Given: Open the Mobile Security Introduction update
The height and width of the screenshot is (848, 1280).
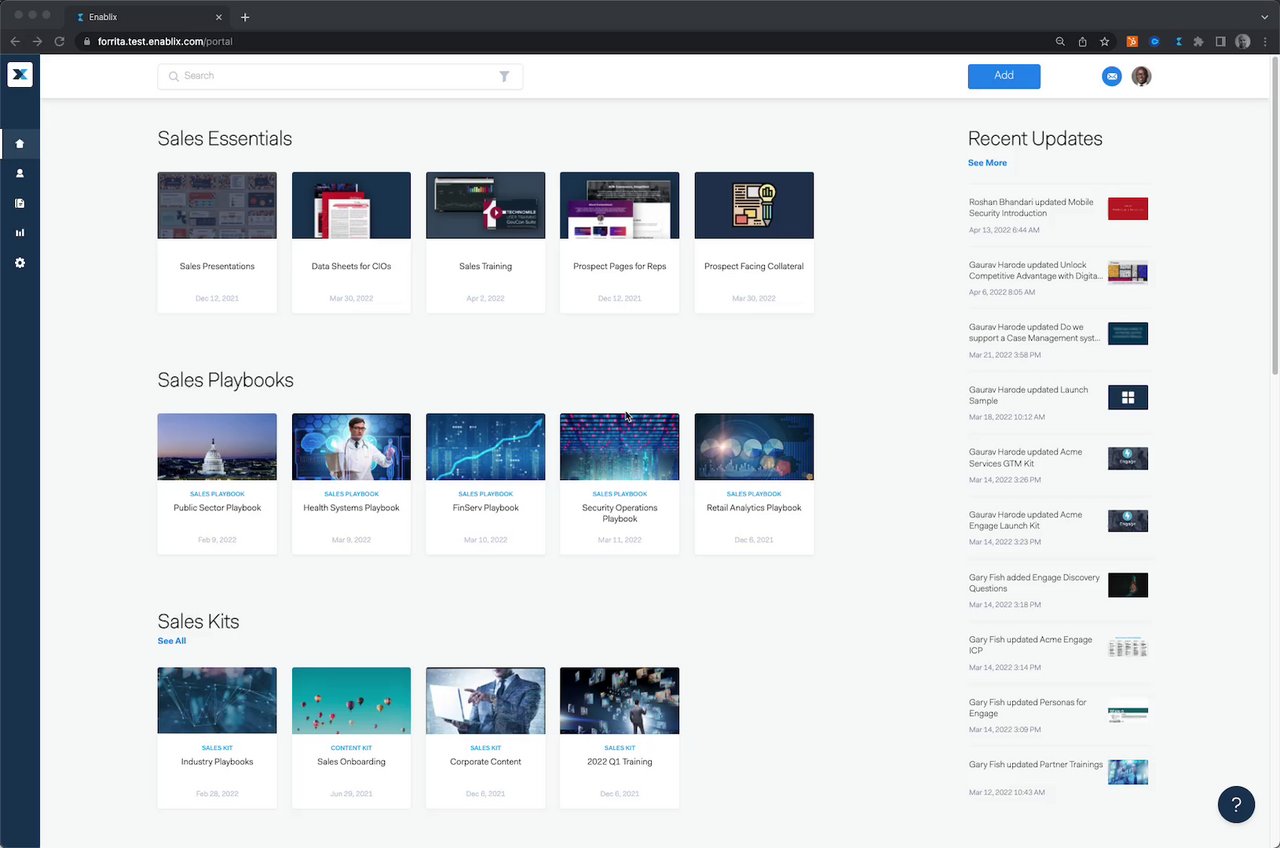Looking at the screenshot, I should point(1058,215).
